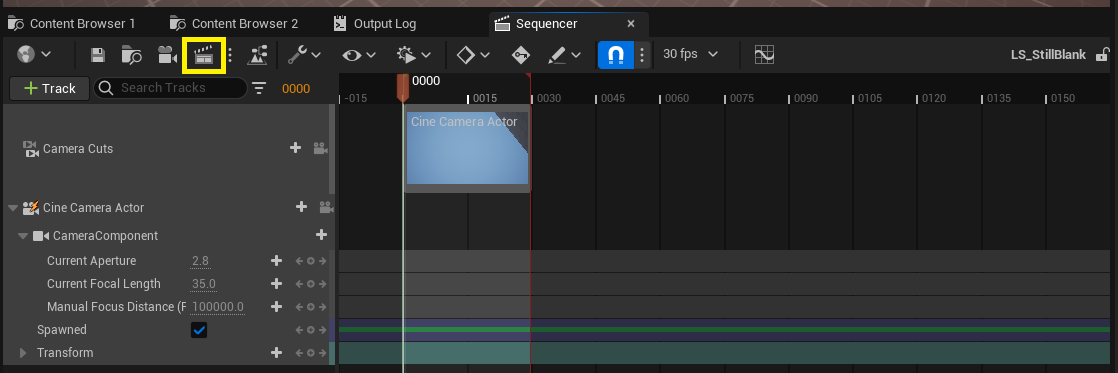The height and width of the screenshot is (373, 1118).
Task: Click the Director Blueprint icon
Action: tap(257, 55)
